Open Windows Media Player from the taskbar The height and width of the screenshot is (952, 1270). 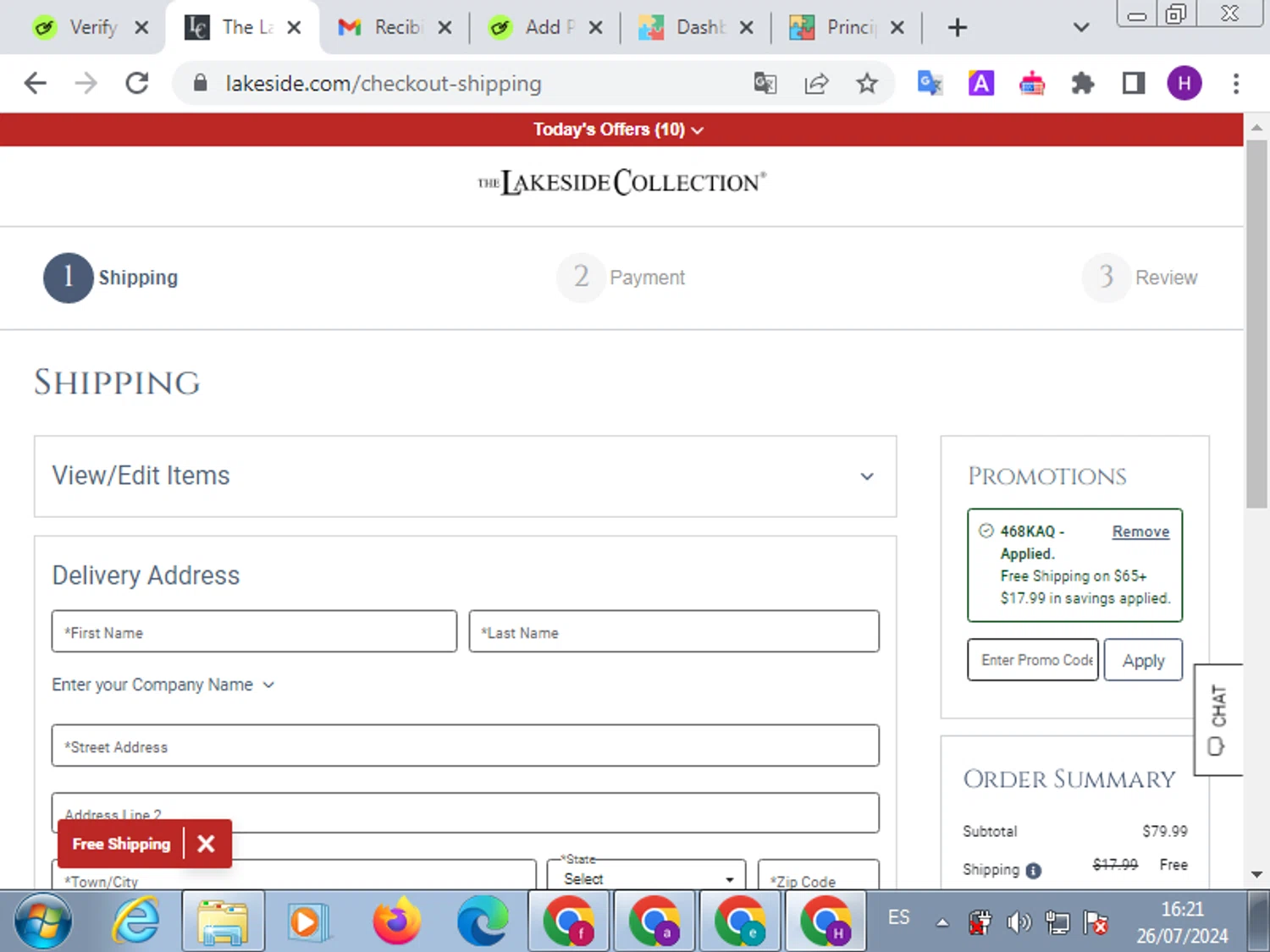[308, 922]
